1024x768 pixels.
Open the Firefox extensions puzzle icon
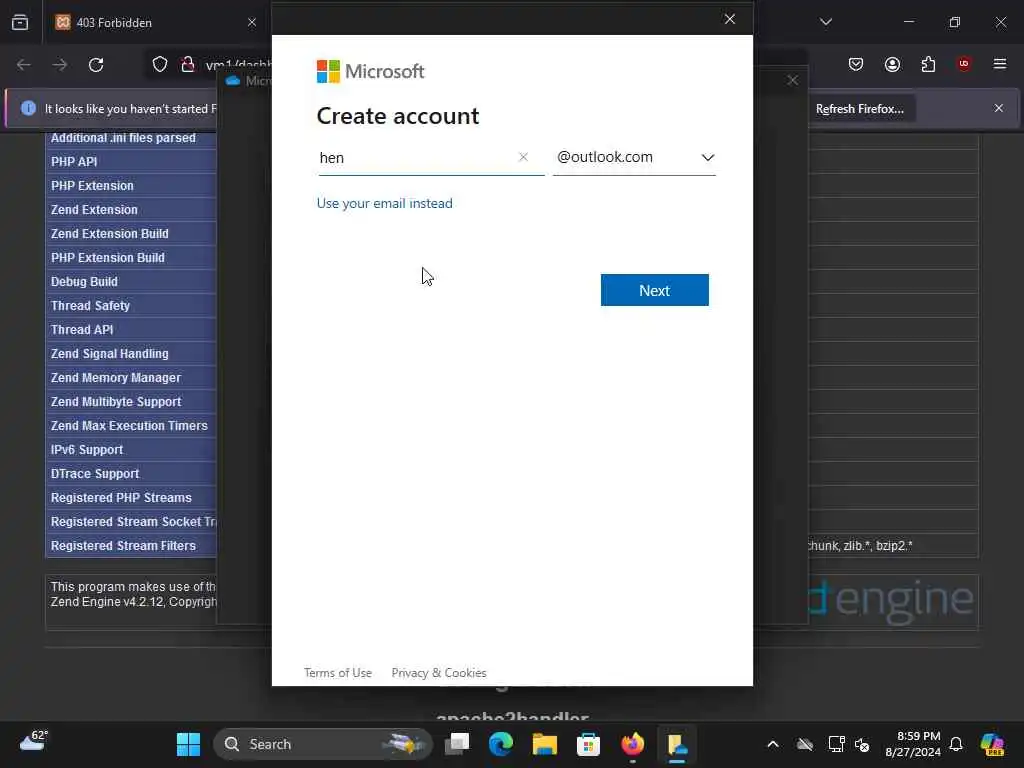click(x=928, y=64)
